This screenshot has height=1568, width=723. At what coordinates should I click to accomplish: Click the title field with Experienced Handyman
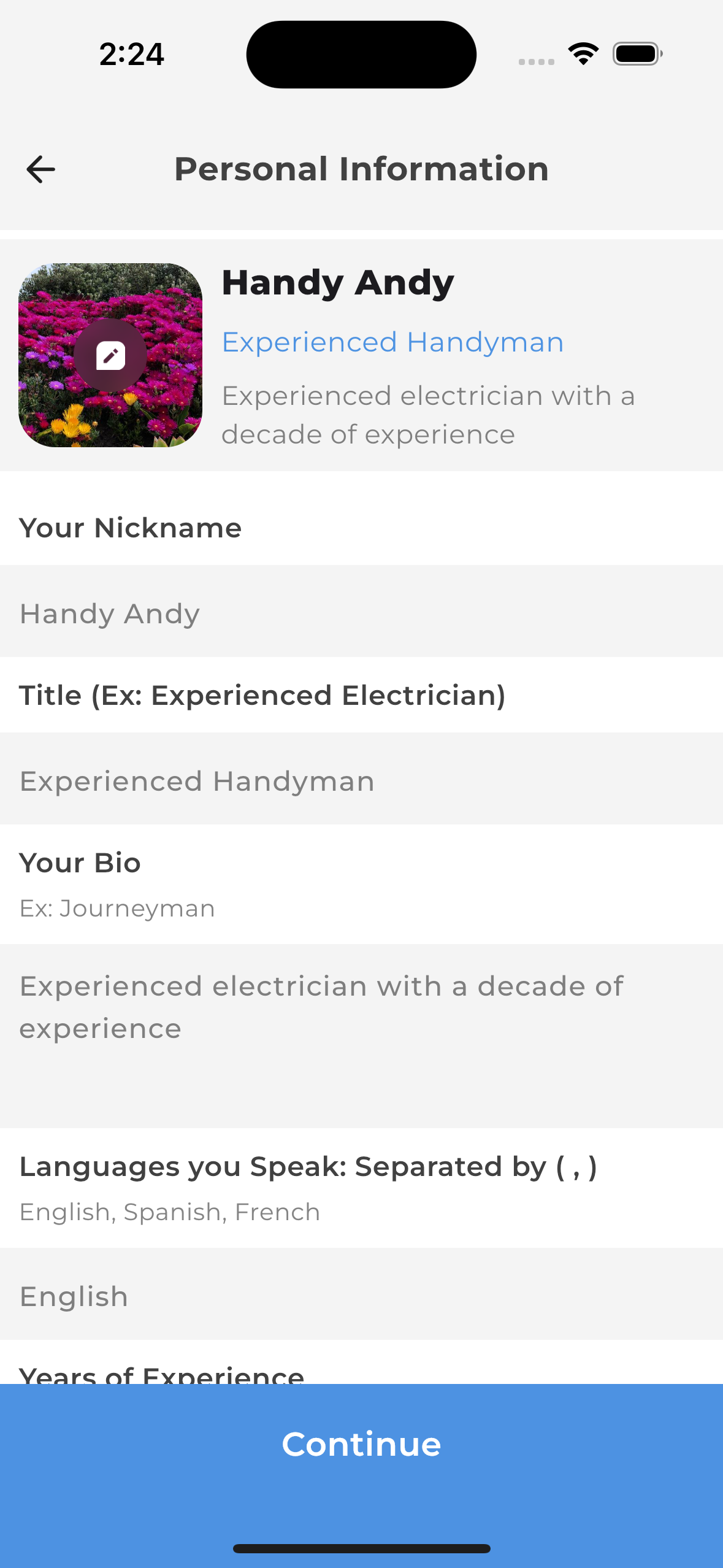click(361, 780)
